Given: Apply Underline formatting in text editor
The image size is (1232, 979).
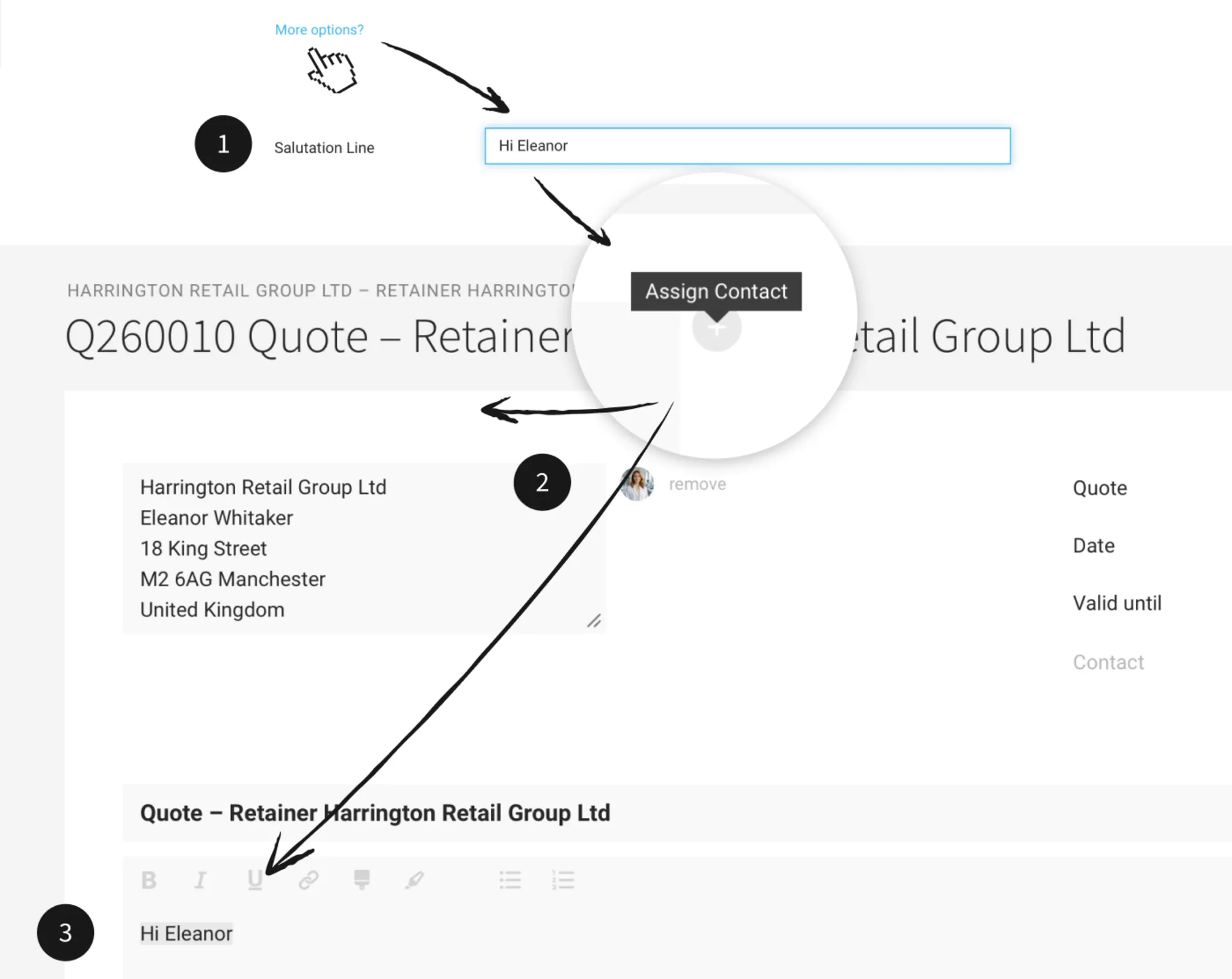Looking at the screenshot, I should [x=255, y=880].
